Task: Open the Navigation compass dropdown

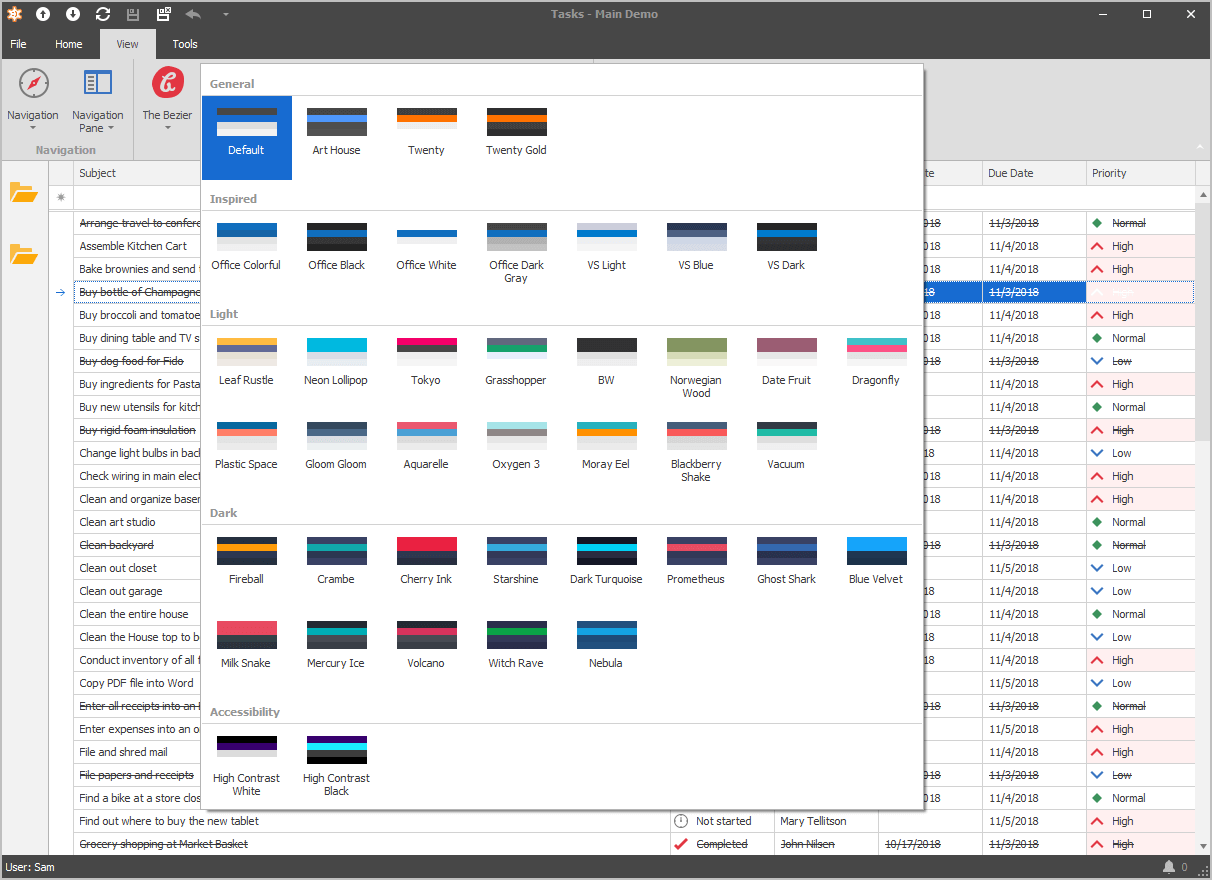Action: click(33, 100)
